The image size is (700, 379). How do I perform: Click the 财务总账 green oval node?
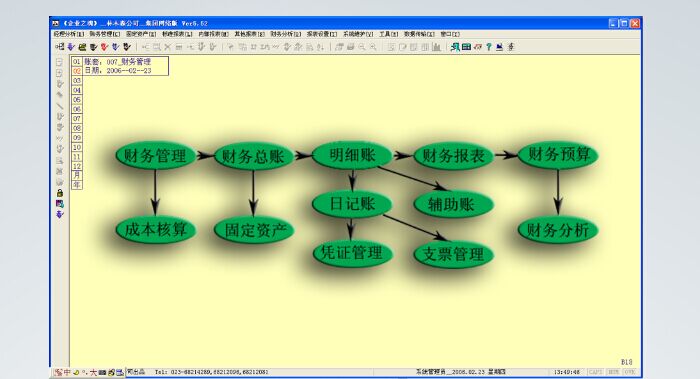[x=254, y=156]
